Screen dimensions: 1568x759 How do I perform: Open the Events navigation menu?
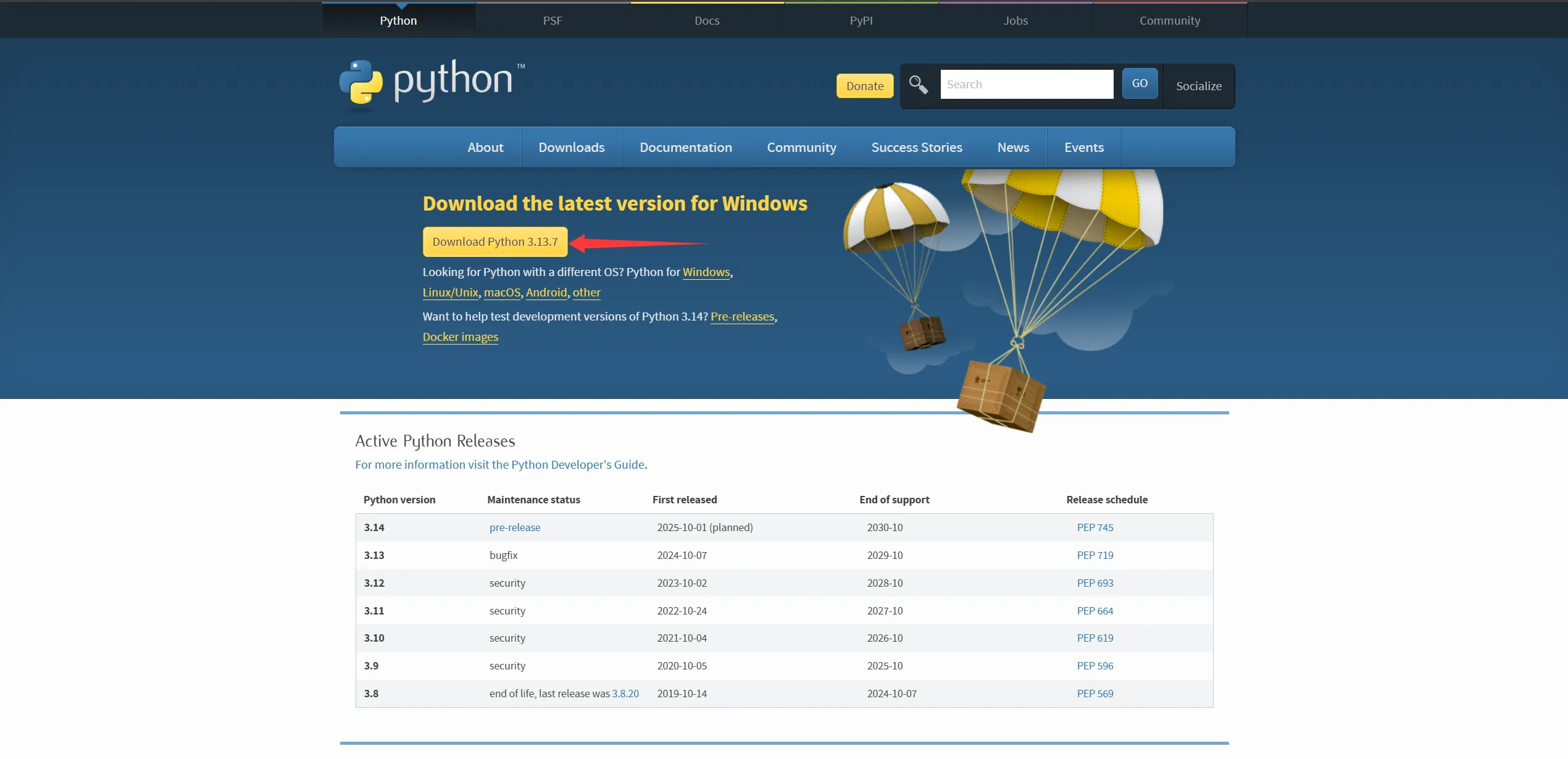tap(1084, 147)
